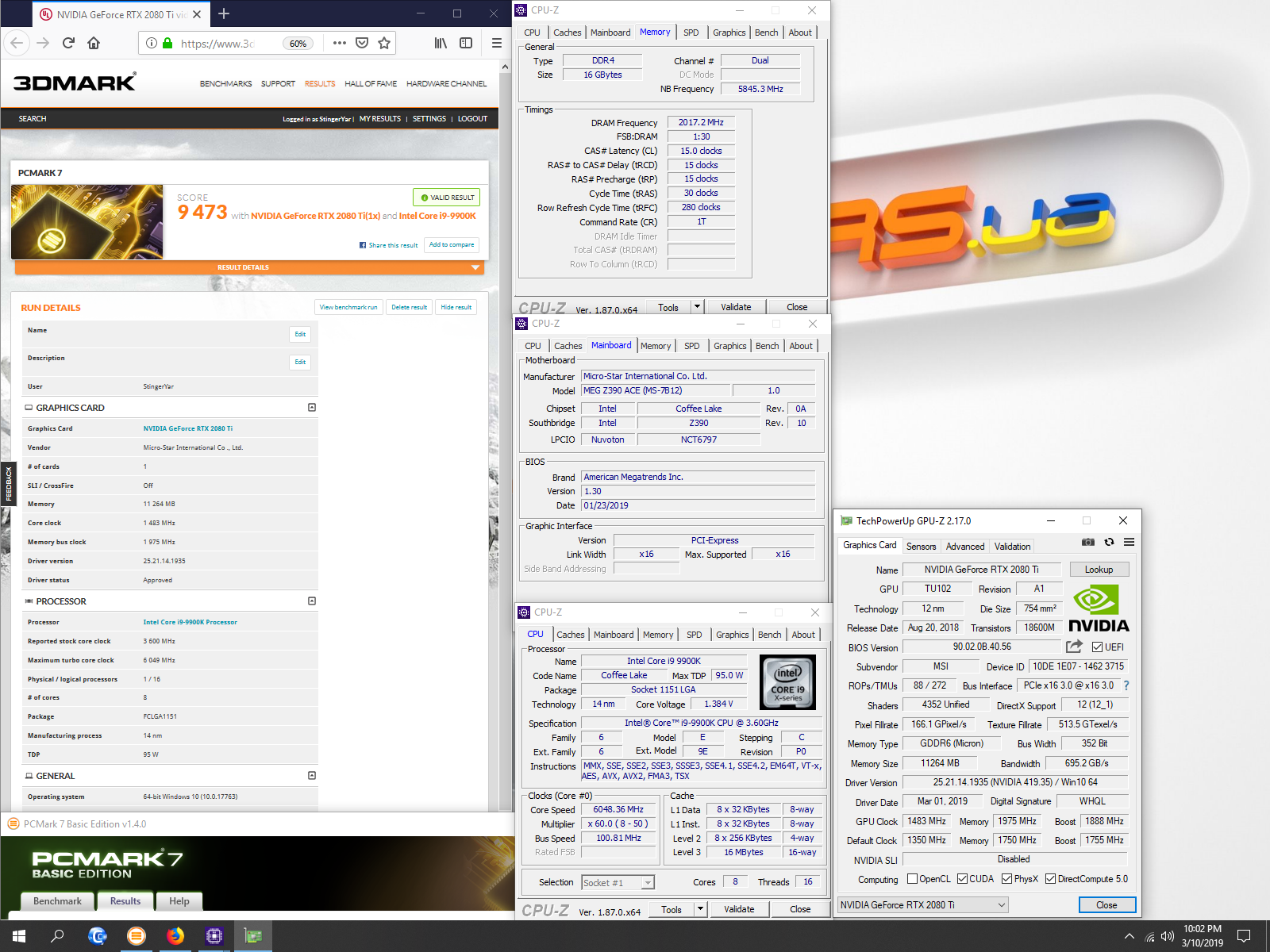Click the Bus Interface question mark
Screen dimensions: 1270x952
[x=1126, y=685]
